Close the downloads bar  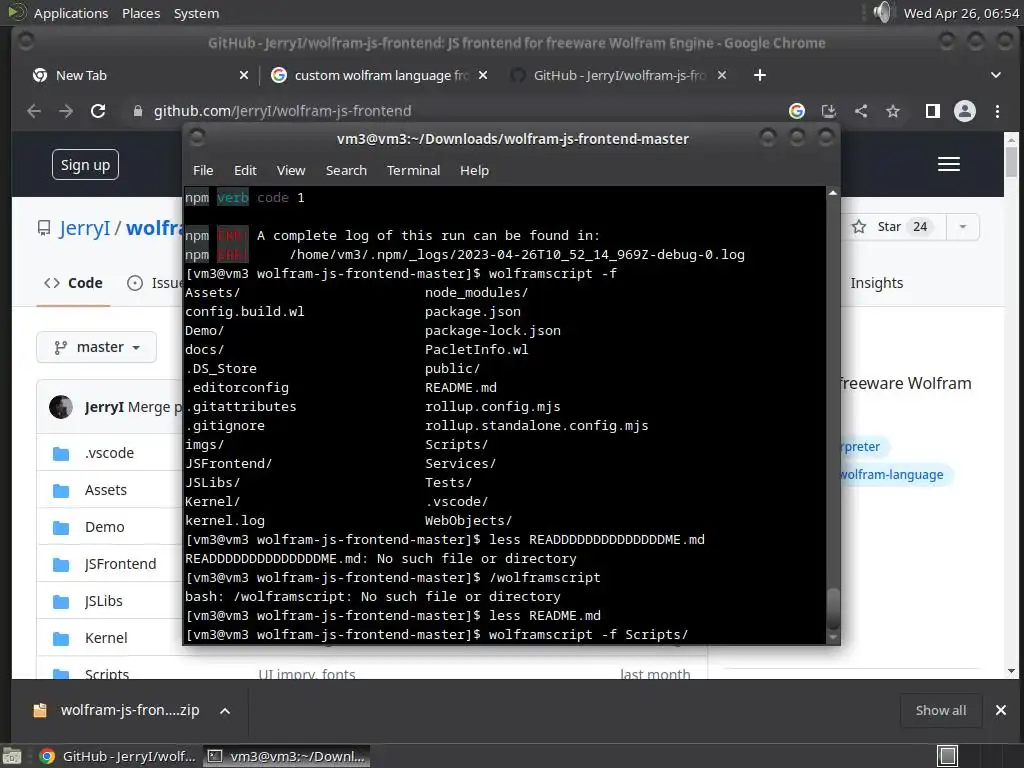1000,710
